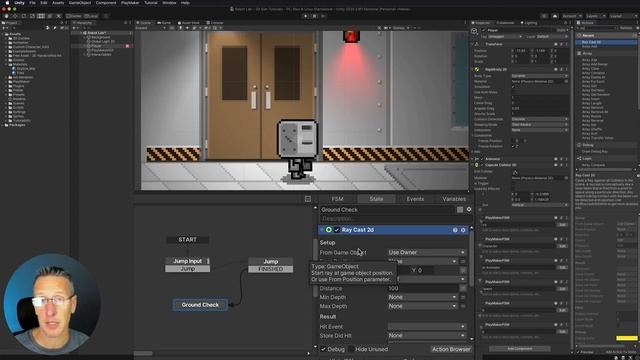Toggle the variable button beside Distance
The image size is (640, 360).
click(463, 288)
